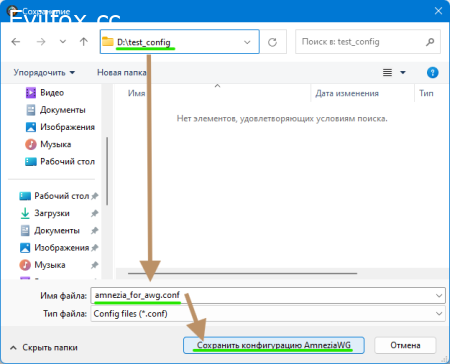Refresh the test_config folder view
This screenshot has width=450, height=364.
pyautogui.click(x=273, y=42)
